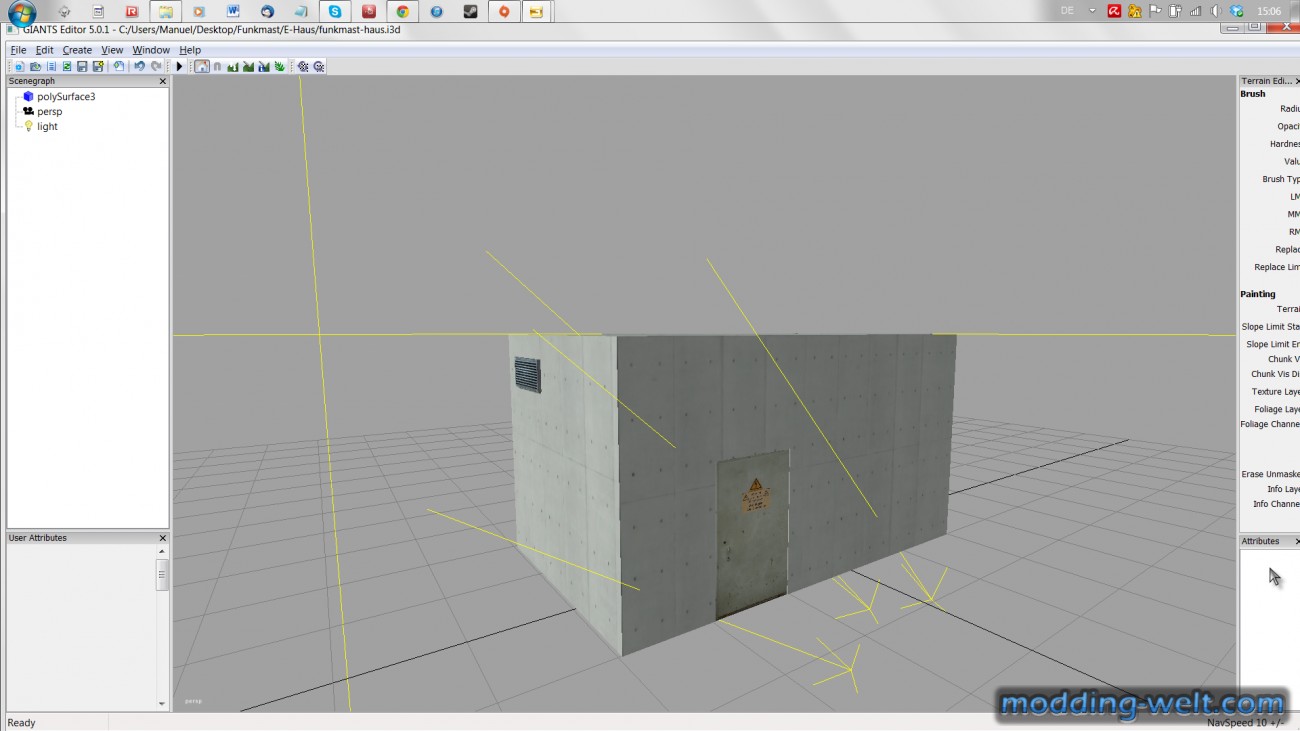This screenshot has width=1300, height=731.
Task: Open the Edit menu
Action: tap(44, 50)
